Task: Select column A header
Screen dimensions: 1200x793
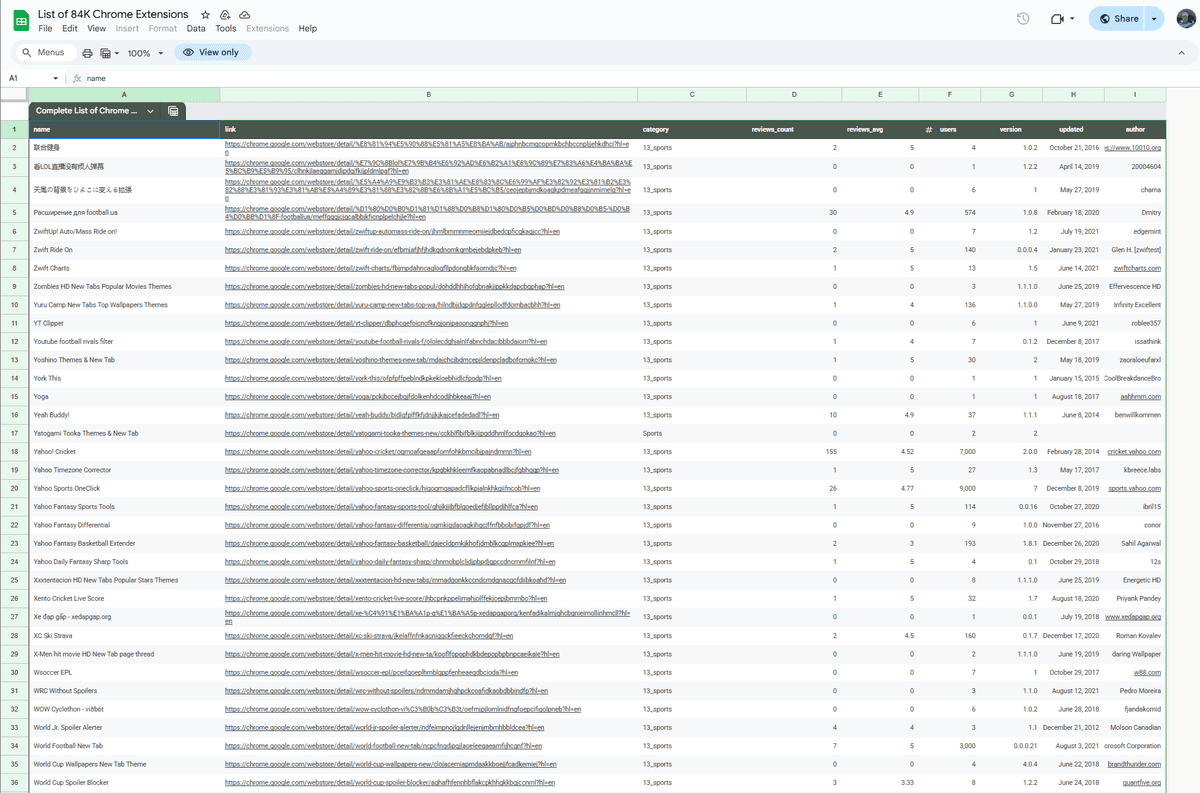Action: pos(124,95)
